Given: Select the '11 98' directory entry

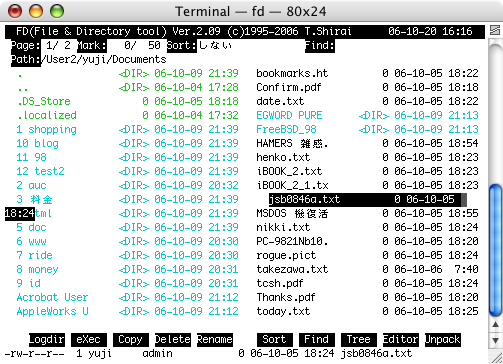Looking at the screenshot, I should point(128,157).
